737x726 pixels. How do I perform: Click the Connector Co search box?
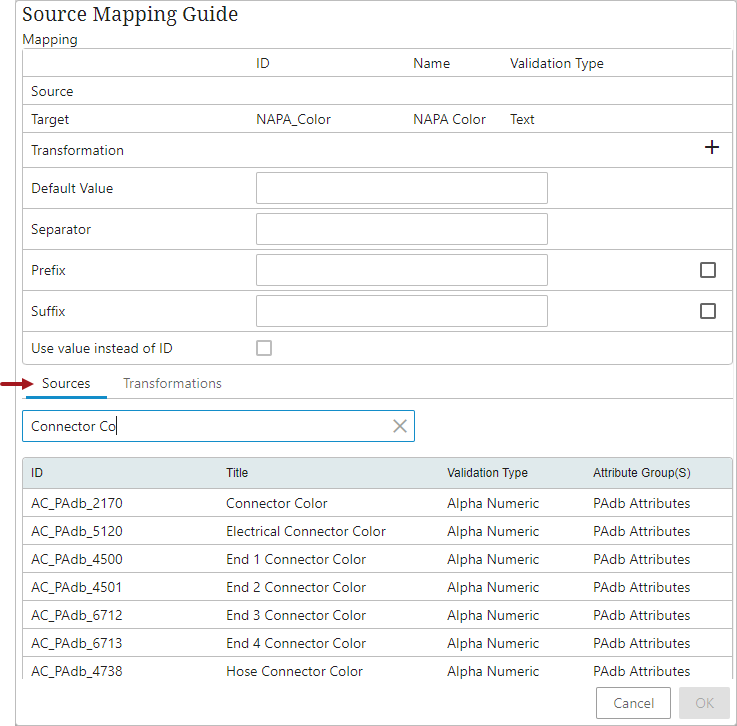coord(205,426)
